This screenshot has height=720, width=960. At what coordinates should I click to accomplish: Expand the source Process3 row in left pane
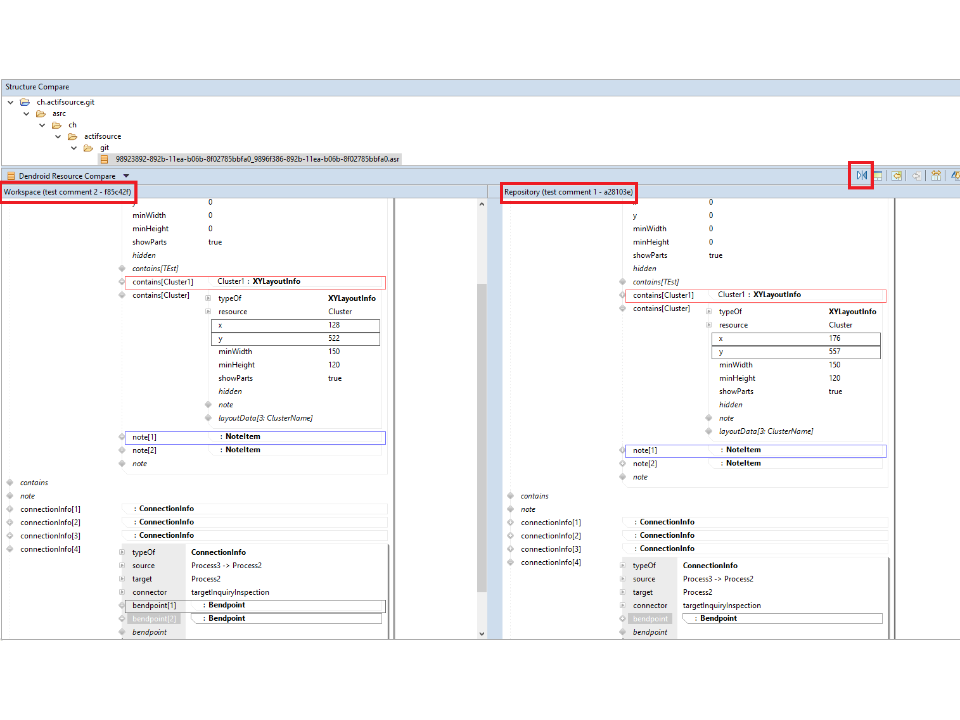(122, 566)
